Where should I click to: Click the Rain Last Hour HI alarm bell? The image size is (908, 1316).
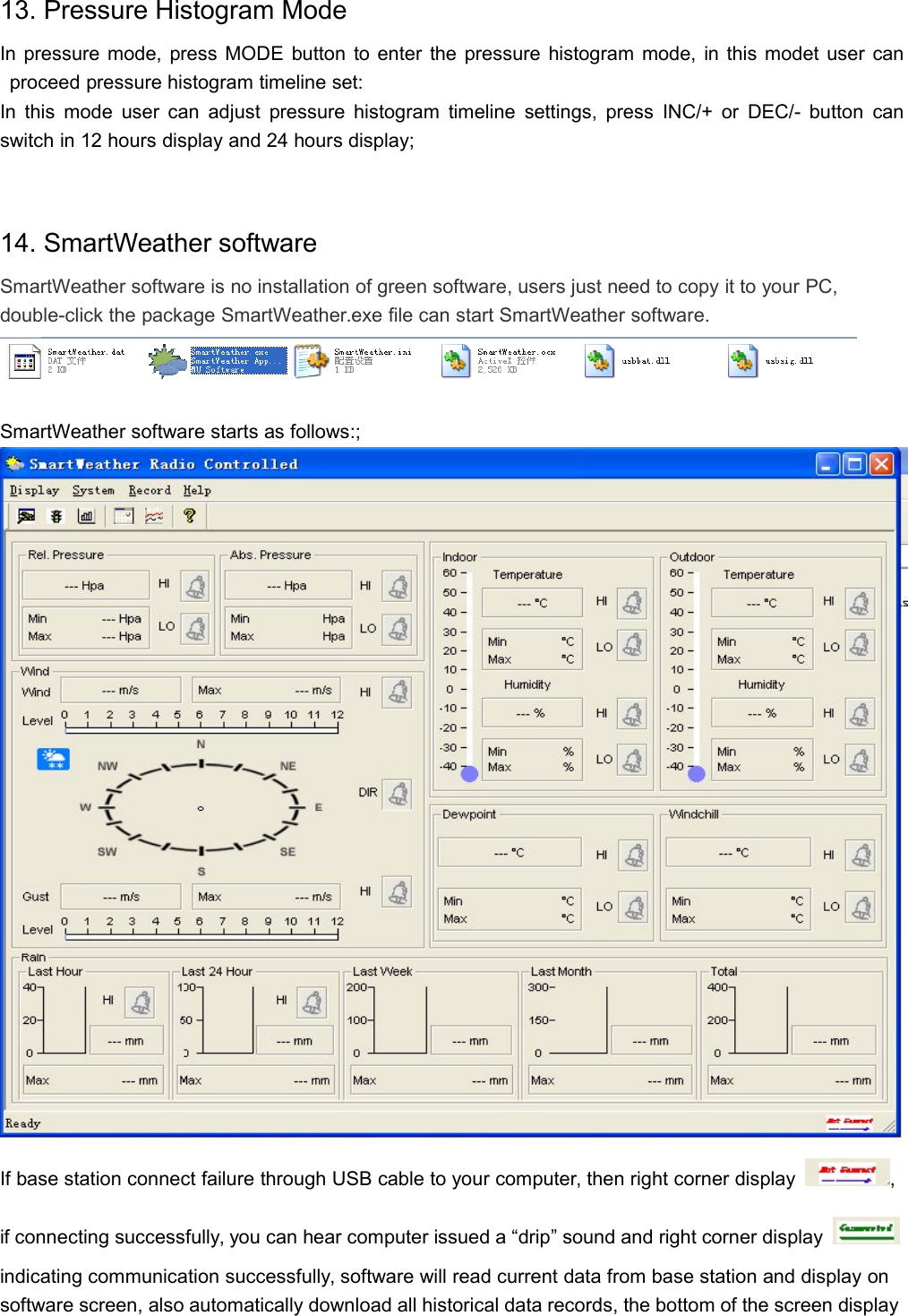pos(140,1002)
